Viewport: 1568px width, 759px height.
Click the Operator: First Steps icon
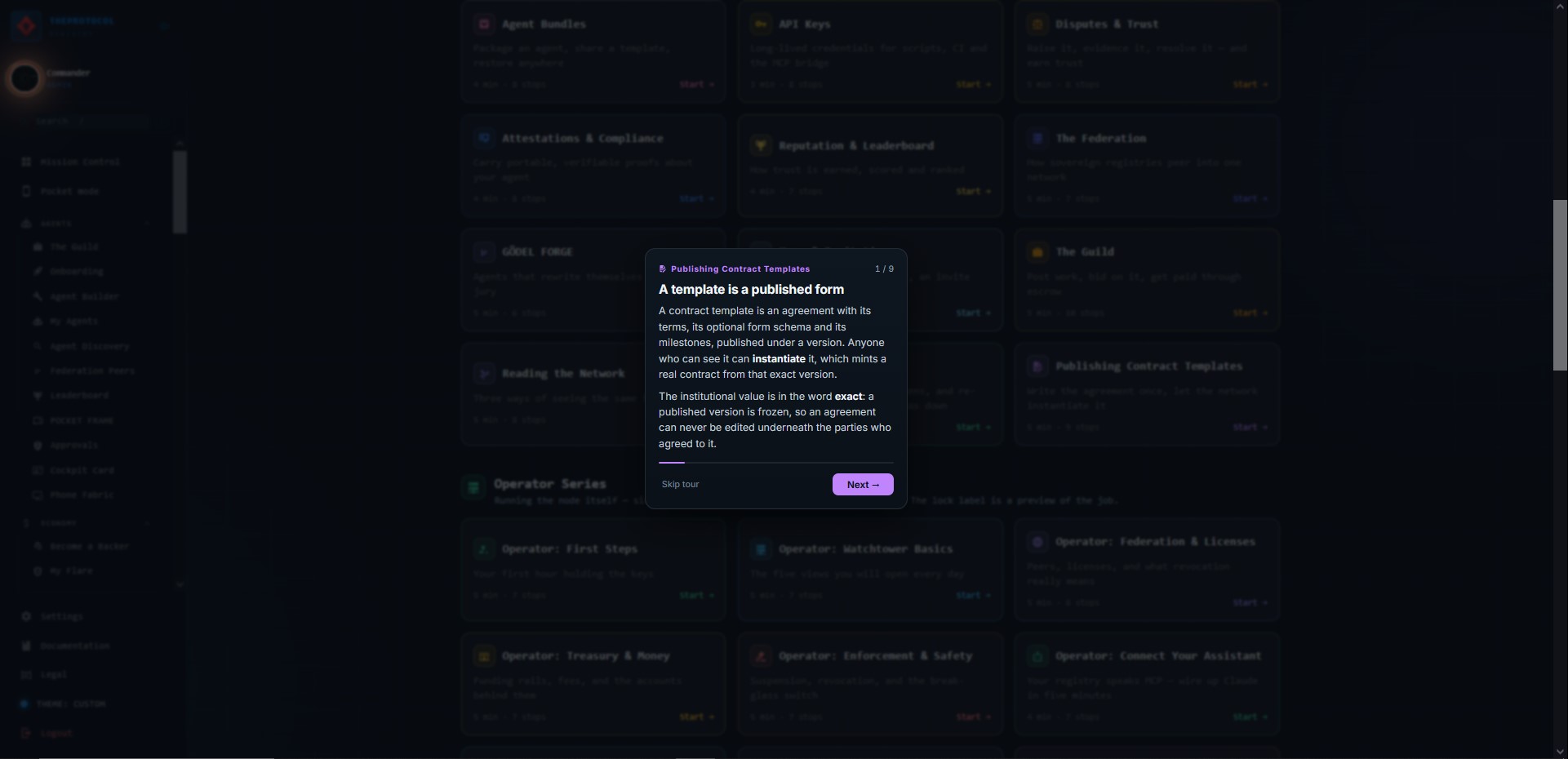[x=484, y=549]
